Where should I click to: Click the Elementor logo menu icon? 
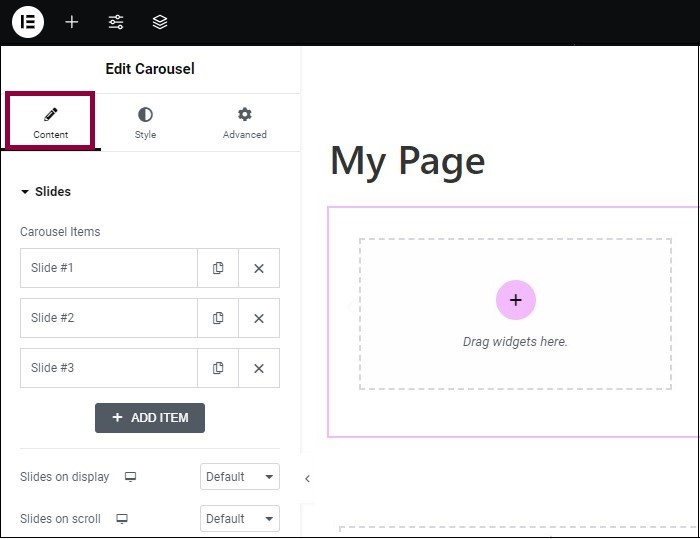coord(28,22)
